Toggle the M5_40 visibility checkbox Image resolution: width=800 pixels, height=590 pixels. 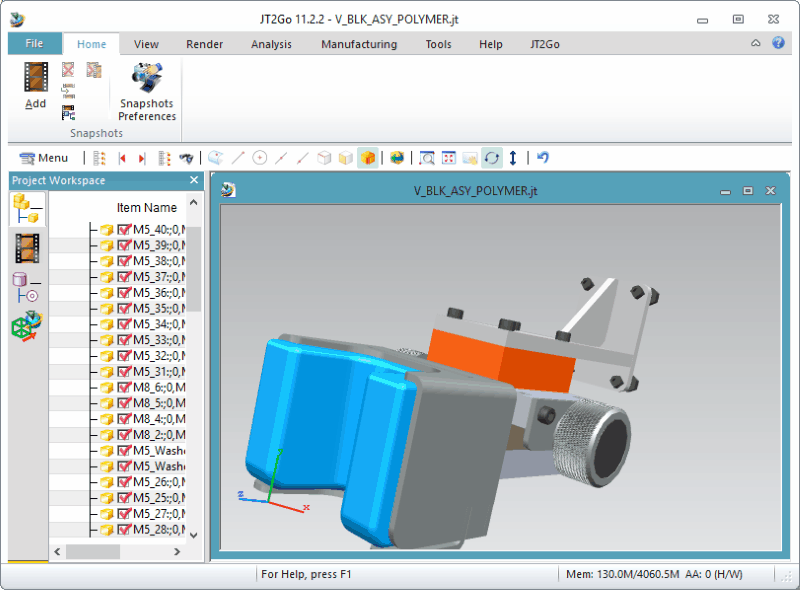[124, 230]
